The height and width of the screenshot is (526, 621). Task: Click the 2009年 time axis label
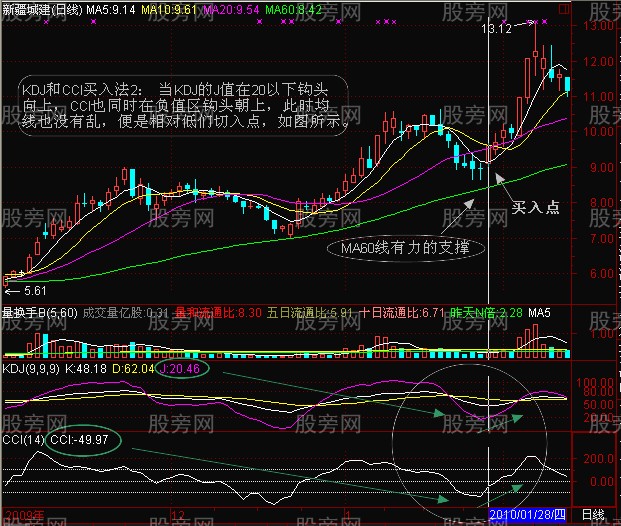25,515
